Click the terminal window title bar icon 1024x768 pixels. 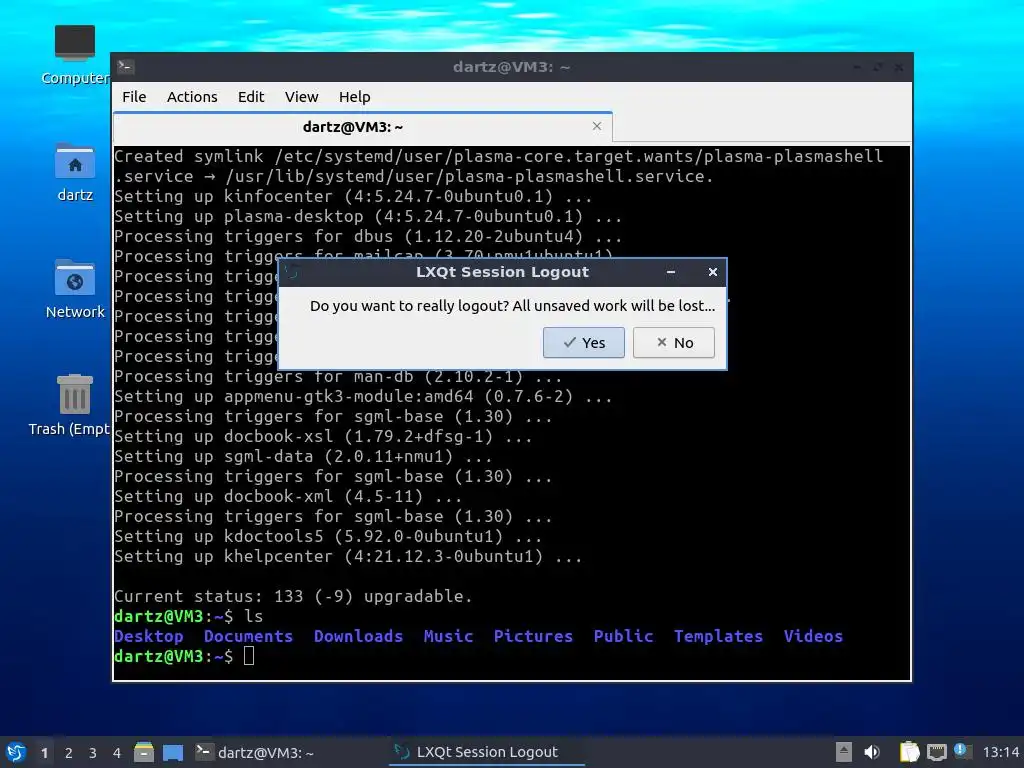(x=126, y=67)
